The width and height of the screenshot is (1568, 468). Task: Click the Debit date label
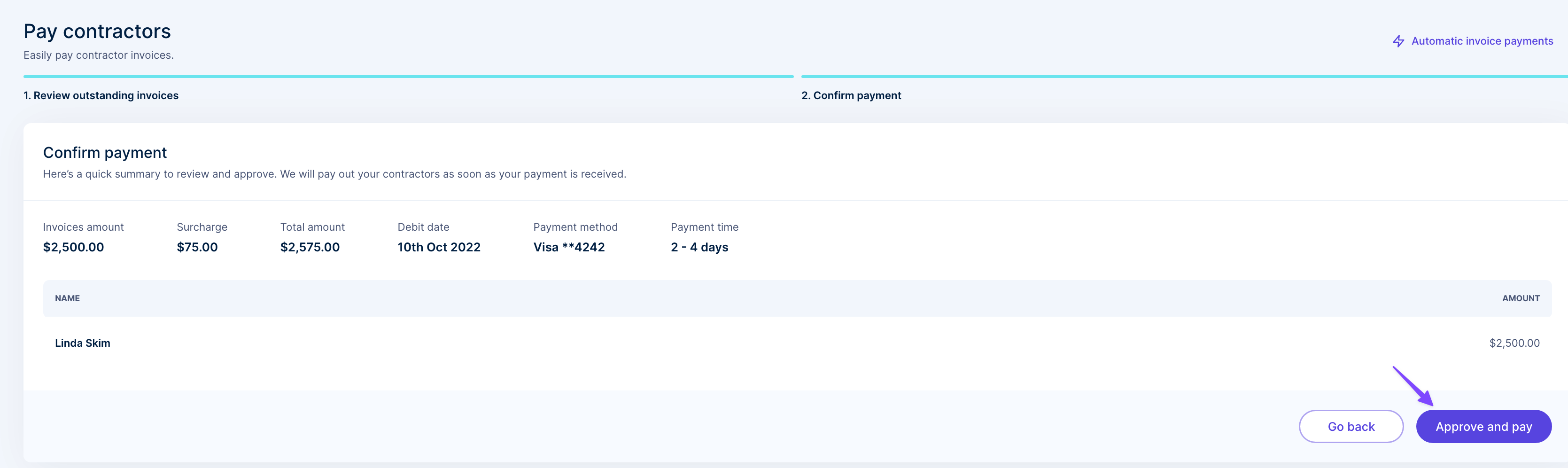click(x=423, y=227)
